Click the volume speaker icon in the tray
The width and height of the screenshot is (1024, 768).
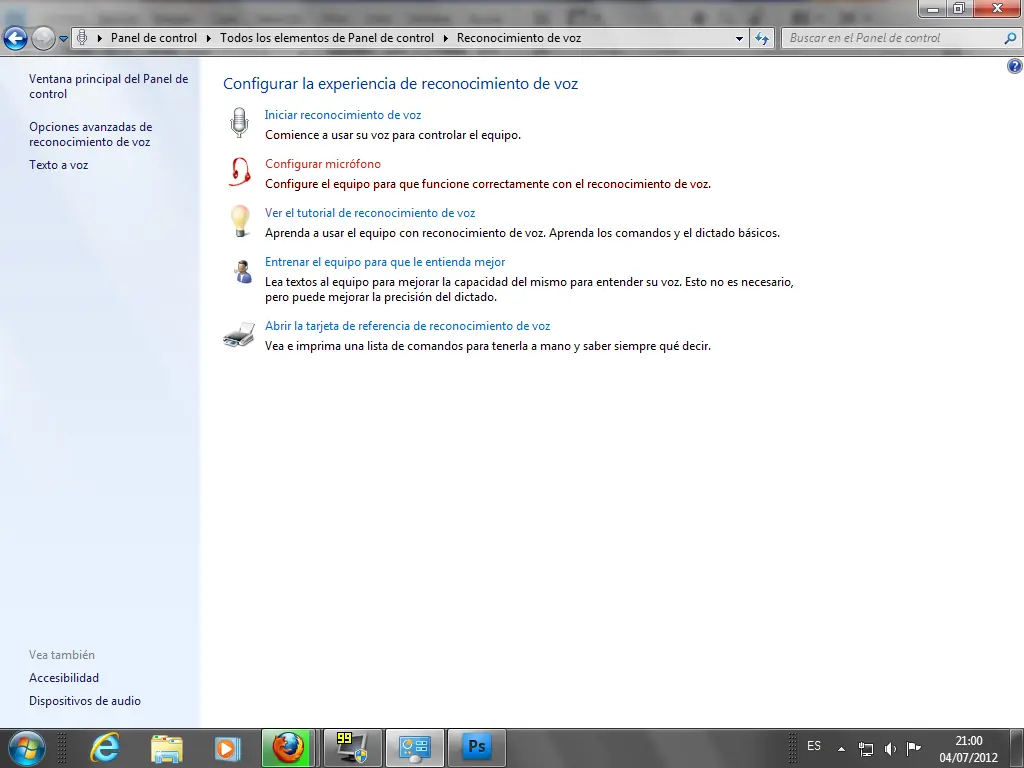890,749
